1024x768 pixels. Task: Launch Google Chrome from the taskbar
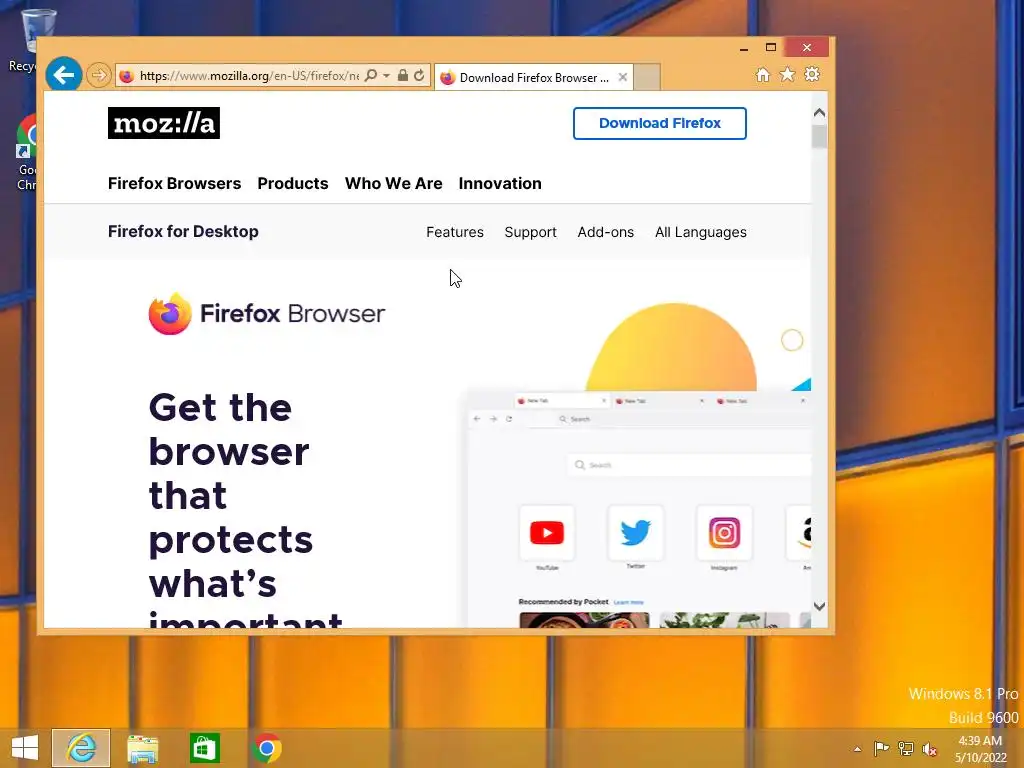pyautogui.click(x=266, y=748)
